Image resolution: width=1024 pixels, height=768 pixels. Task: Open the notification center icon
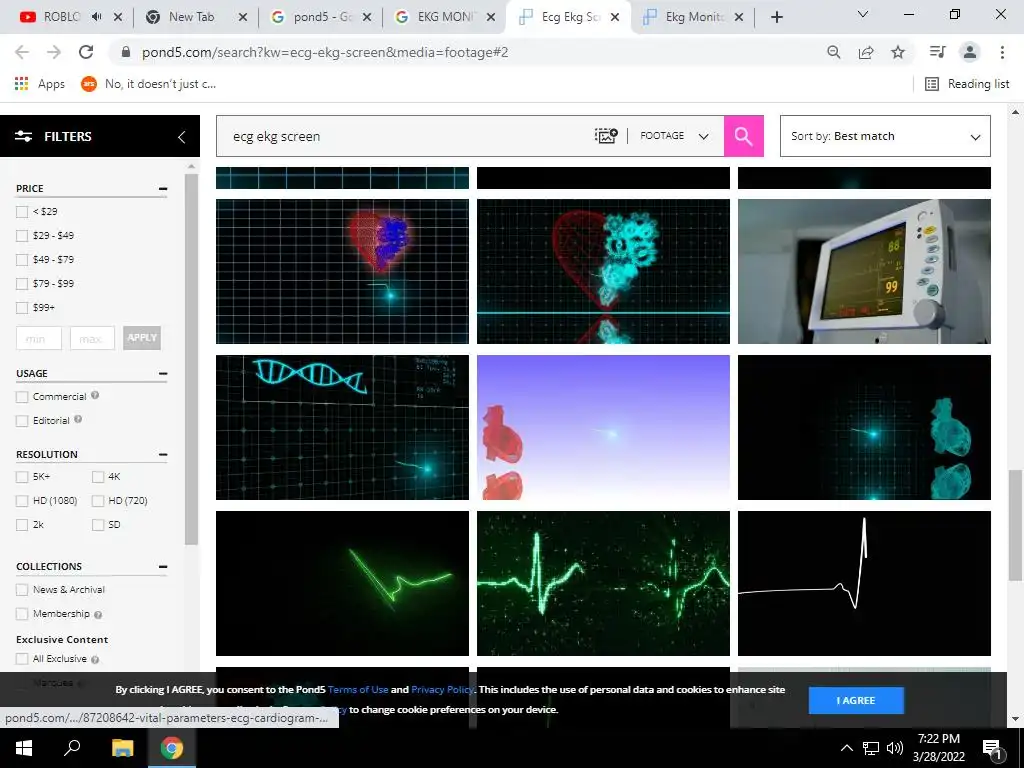click(992, 749)
